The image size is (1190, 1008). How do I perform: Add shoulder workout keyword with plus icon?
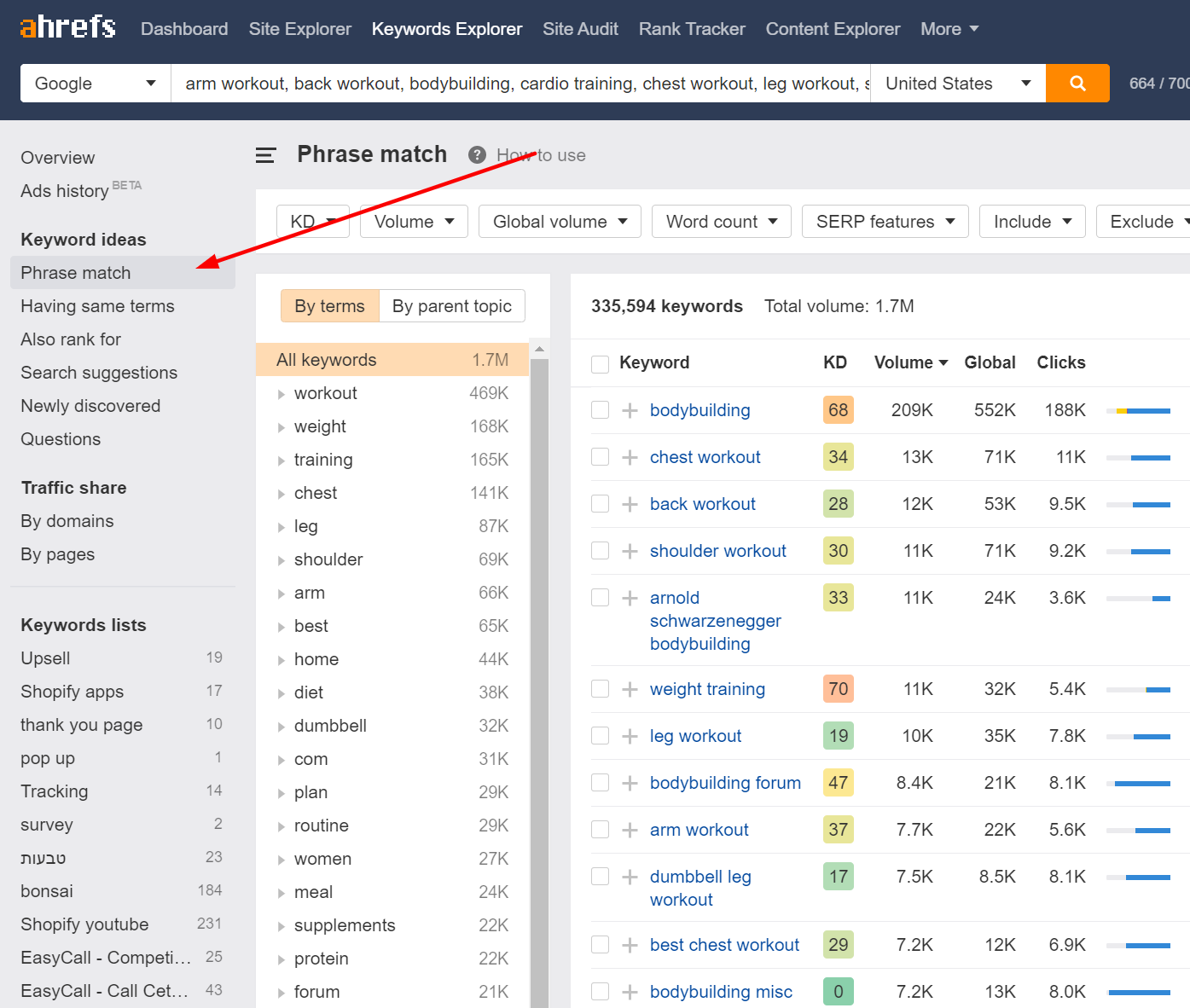[x=630, y=551]
